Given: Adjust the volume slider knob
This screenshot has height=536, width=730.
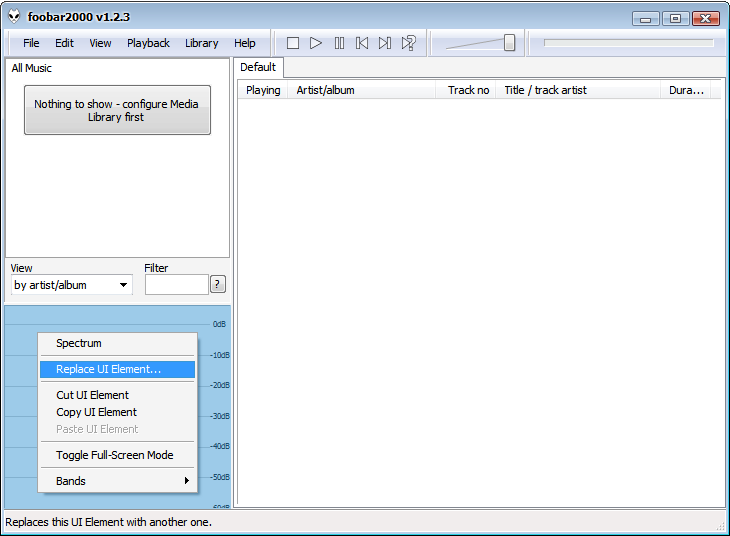Looking at the screenshot, I should pyautogui.click(x=509, y=43).
